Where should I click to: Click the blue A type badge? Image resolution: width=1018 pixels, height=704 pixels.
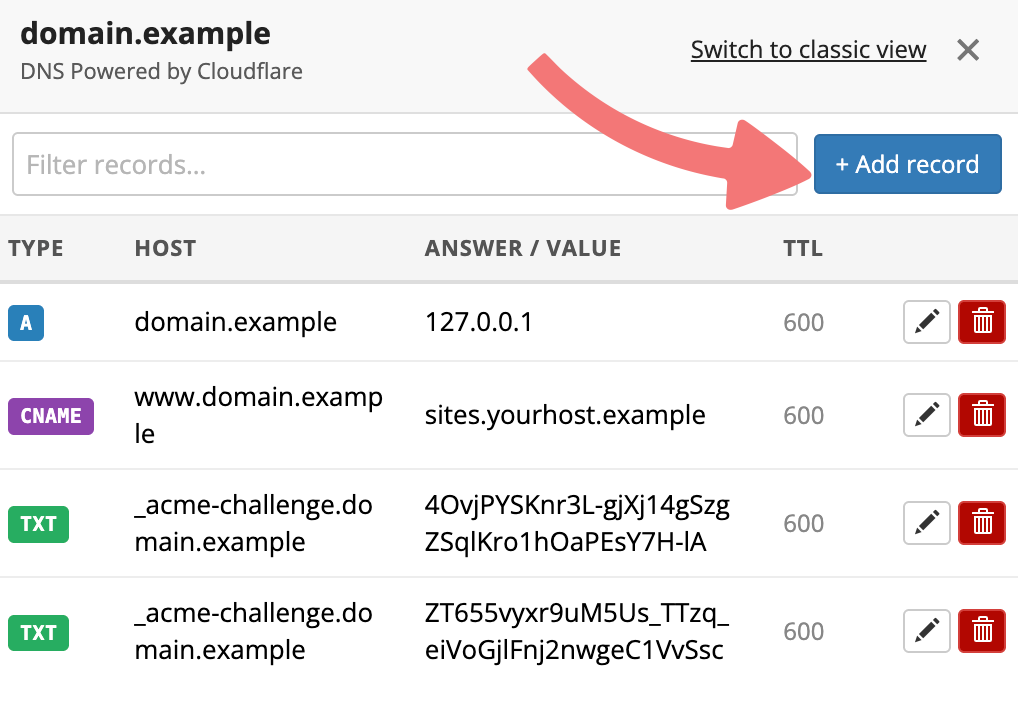pyautogui.click(x=26, y=323)
